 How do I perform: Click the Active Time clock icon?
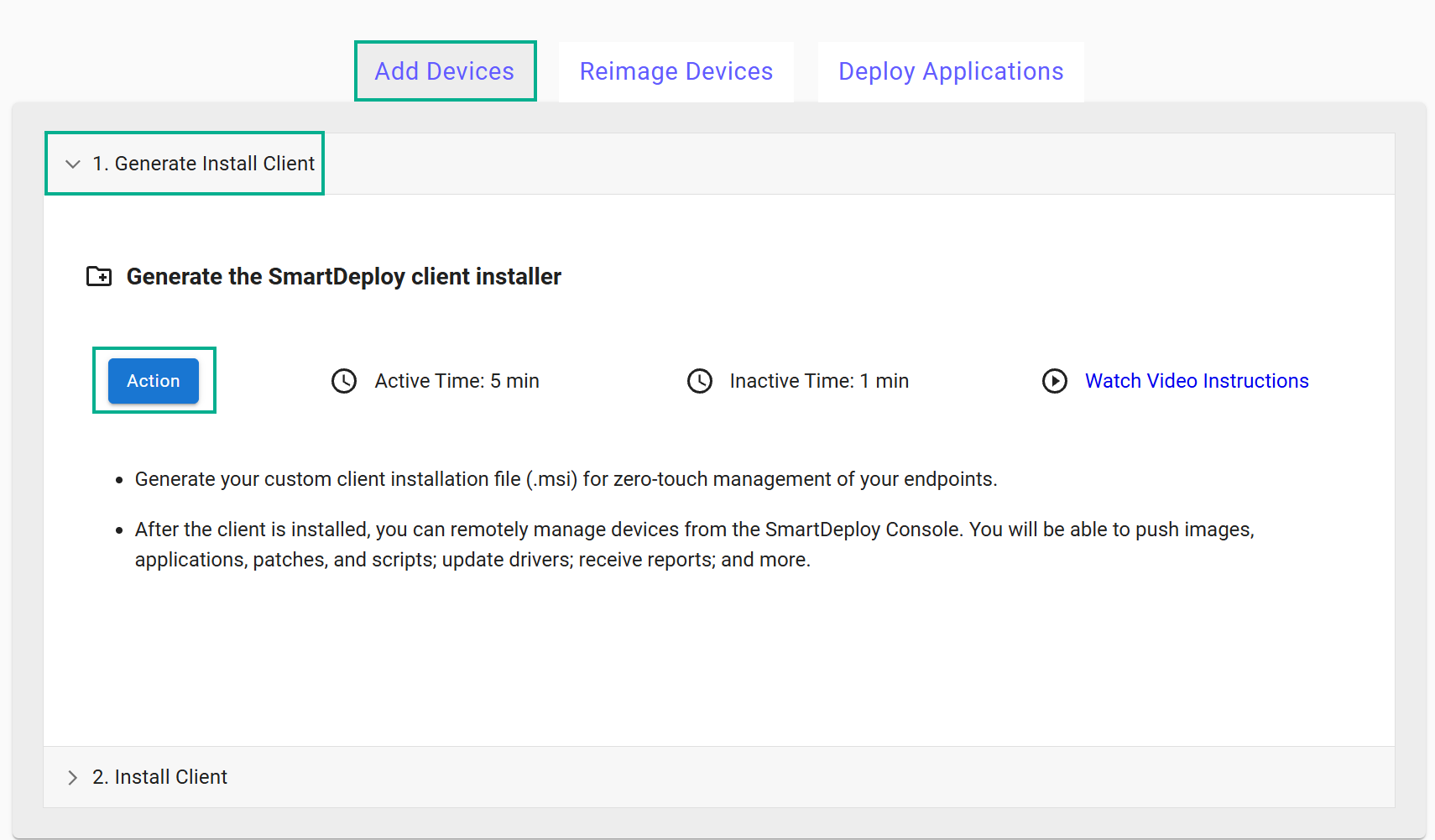tap(344, 381)
